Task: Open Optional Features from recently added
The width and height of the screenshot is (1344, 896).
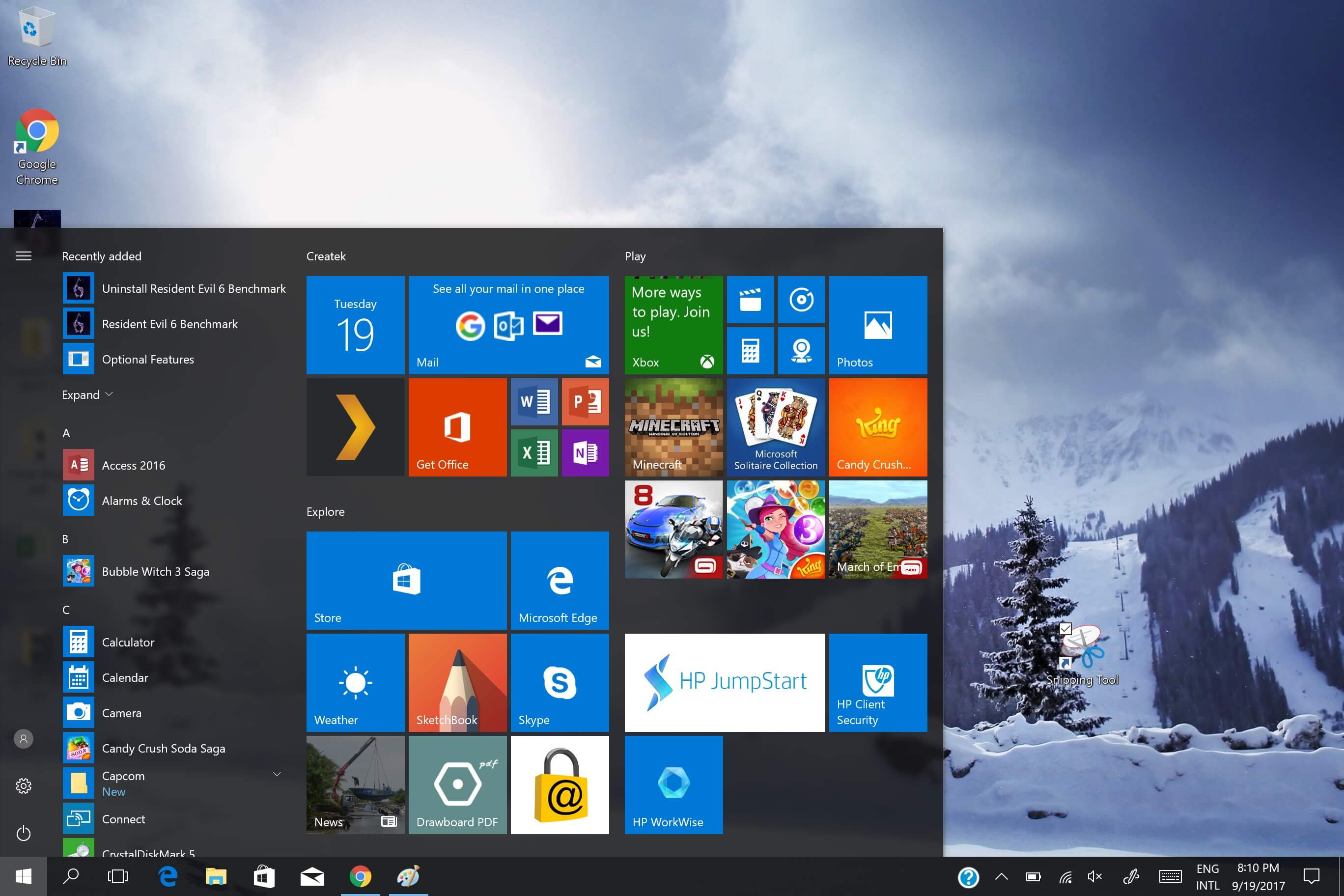Action: tap(175, 360)
